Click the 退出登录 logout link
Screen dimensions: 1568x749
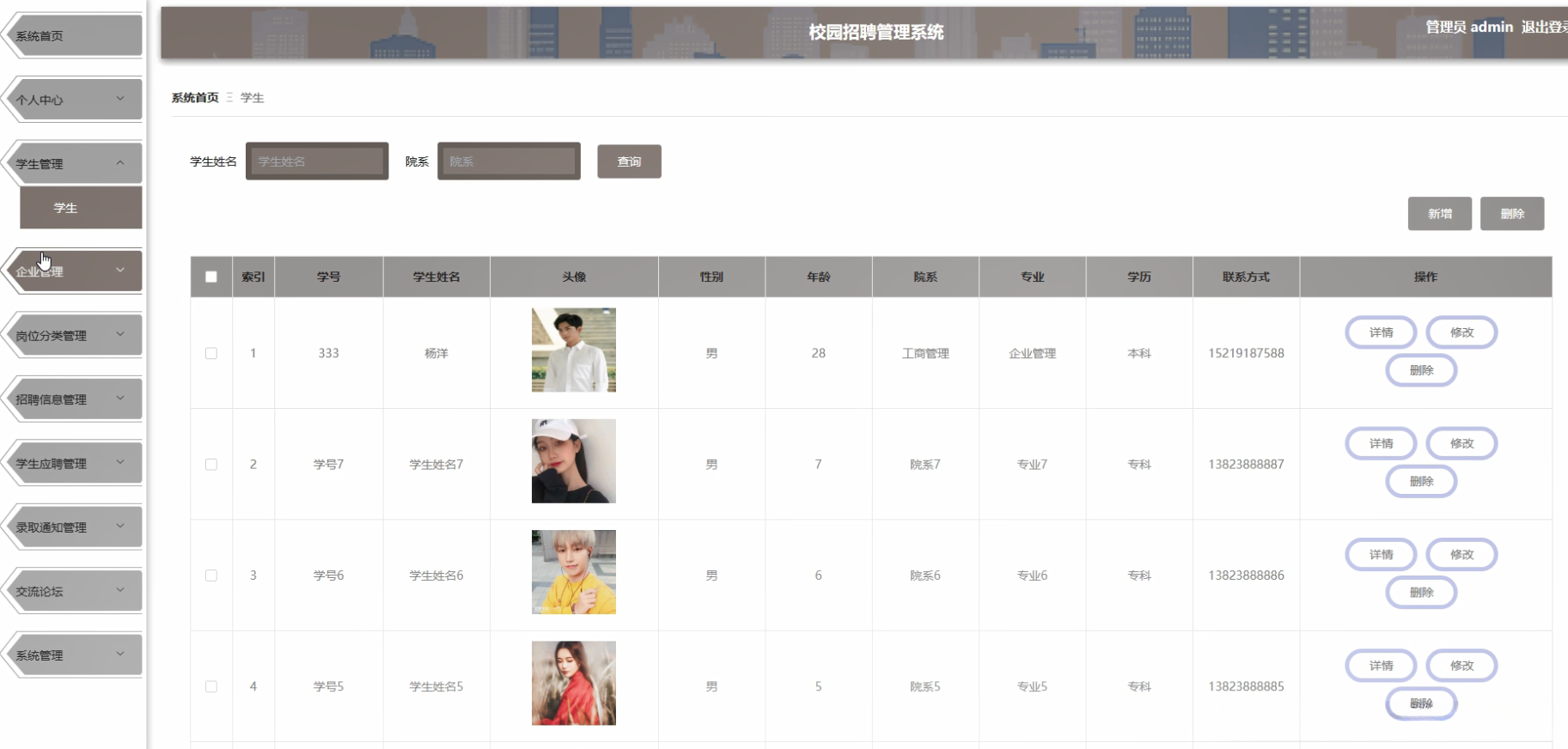point(1544,27)
